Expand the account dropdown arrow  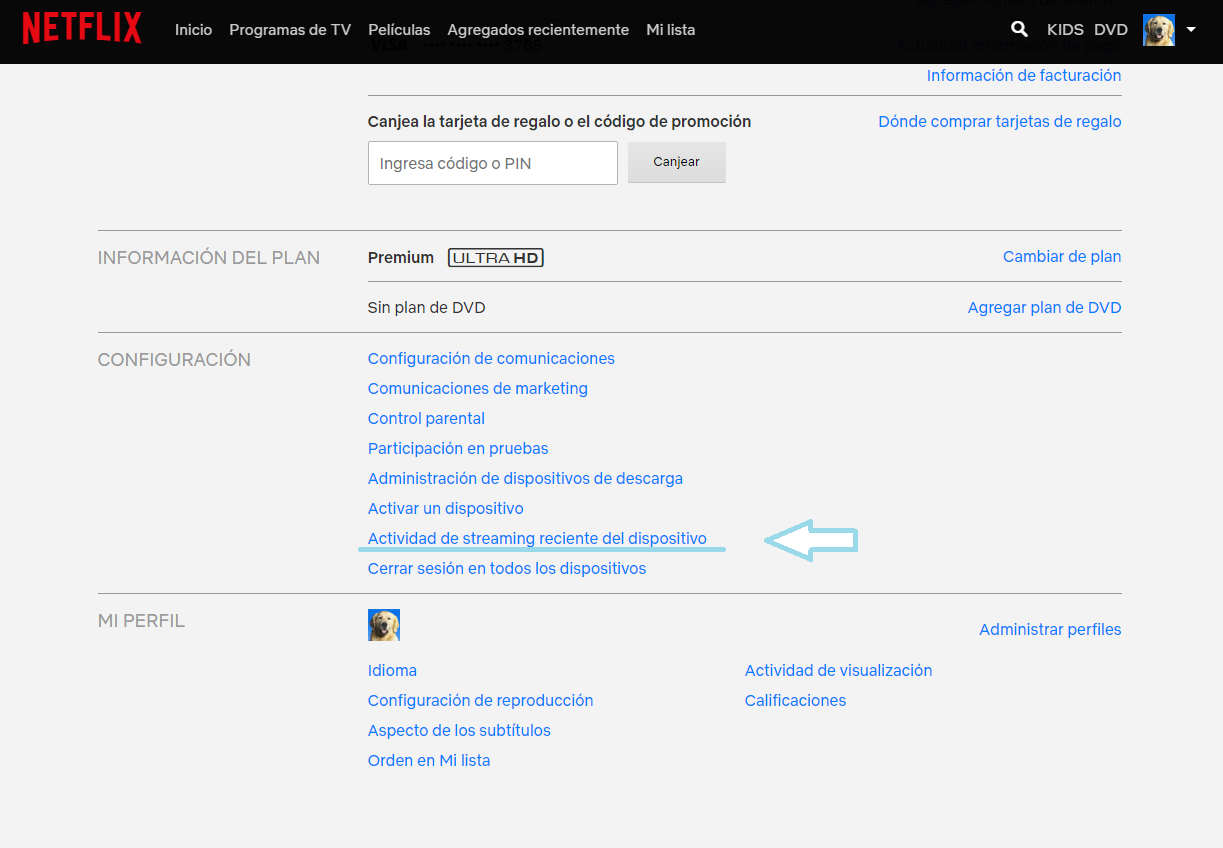(x=1191, y=30)
